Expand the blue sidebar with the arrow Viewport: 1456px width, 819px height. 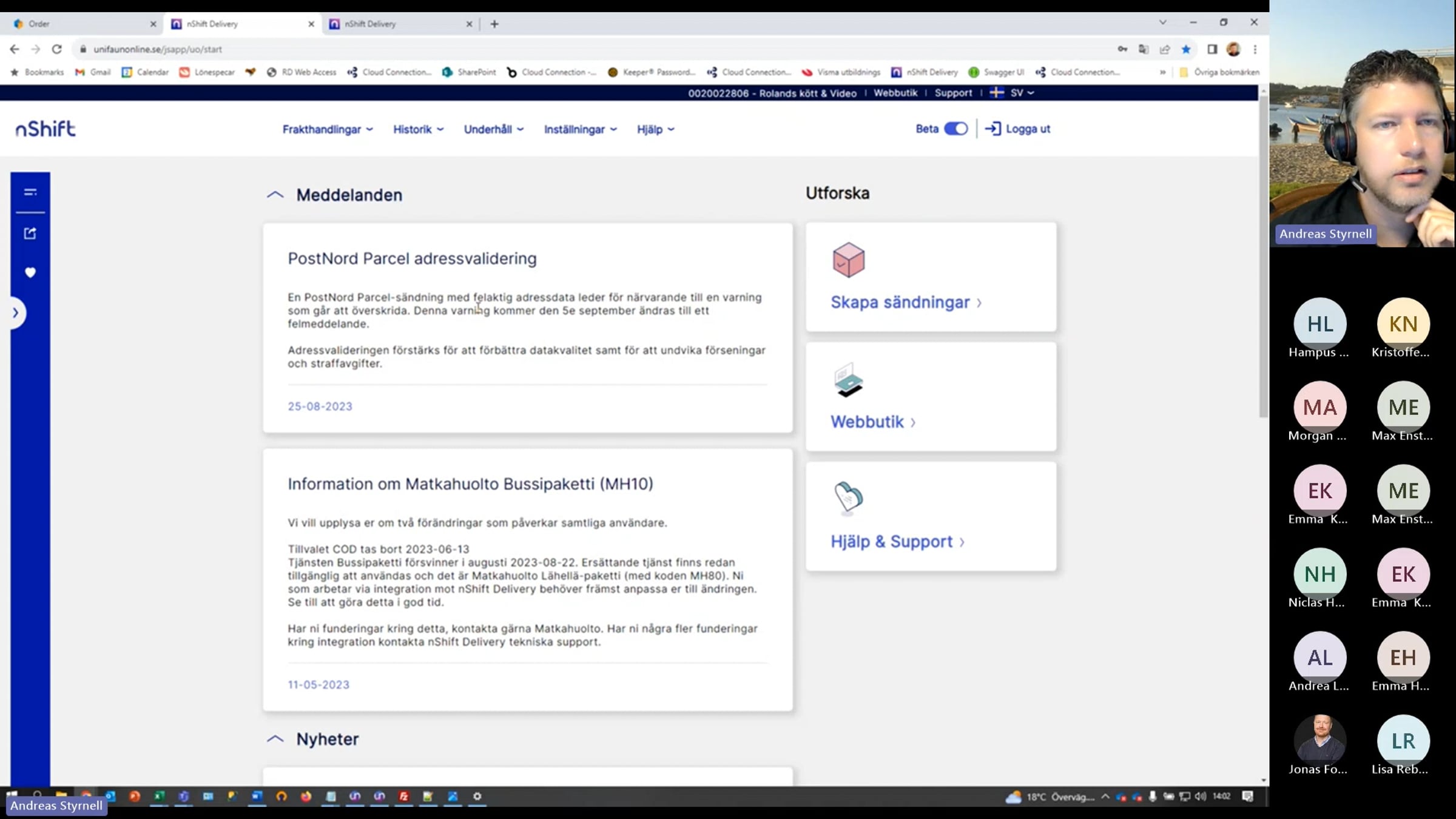(x=15, y=313)
